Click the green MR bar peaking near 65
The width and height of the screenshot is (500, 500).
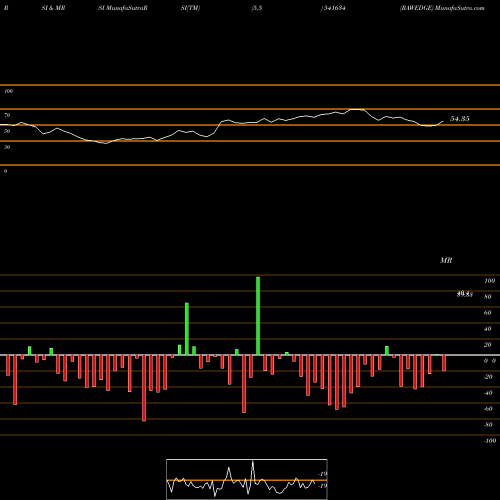pyautogui.click(x=187, y=329)
